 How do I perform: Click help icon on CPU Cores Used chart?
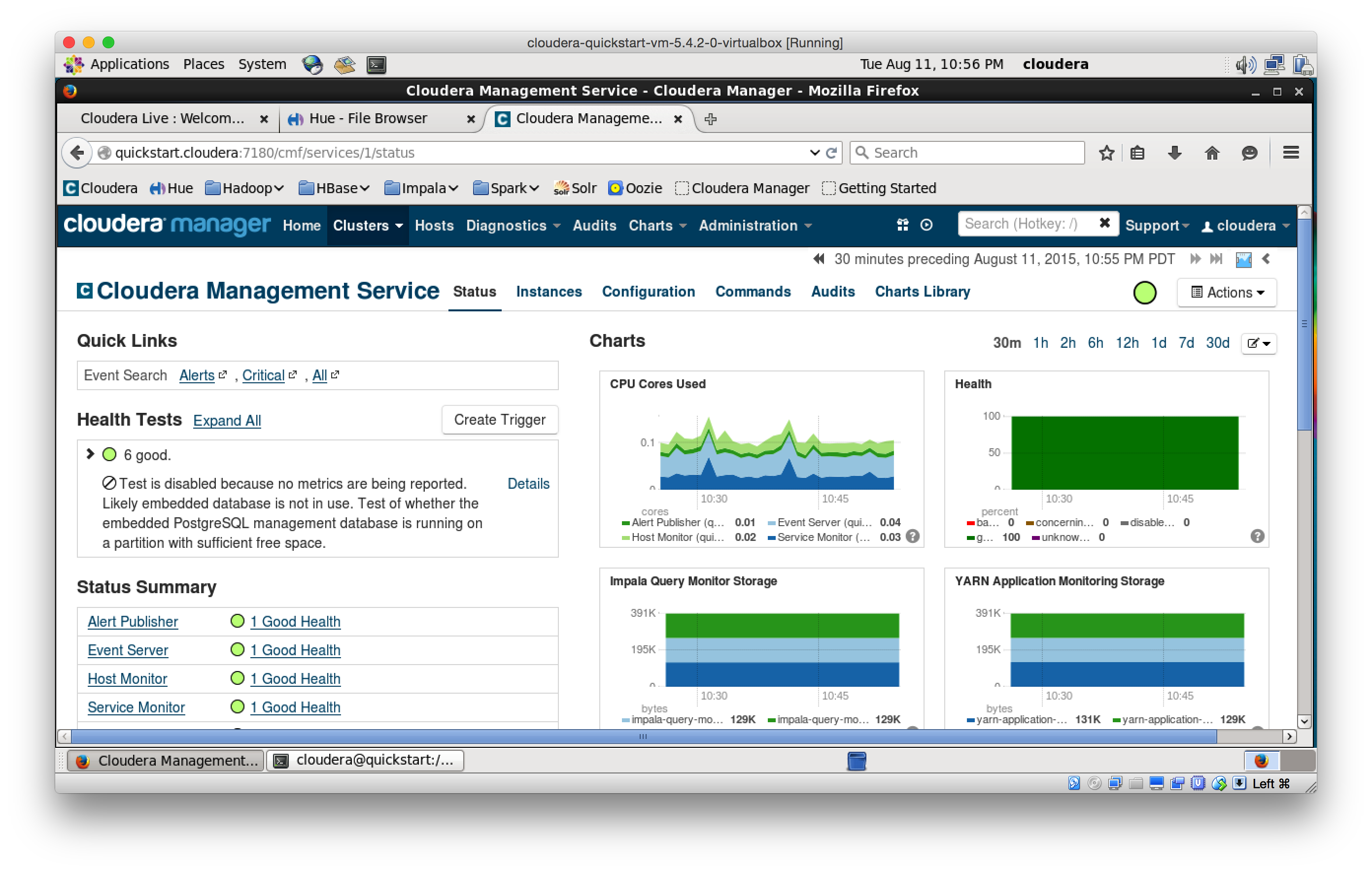912,536
